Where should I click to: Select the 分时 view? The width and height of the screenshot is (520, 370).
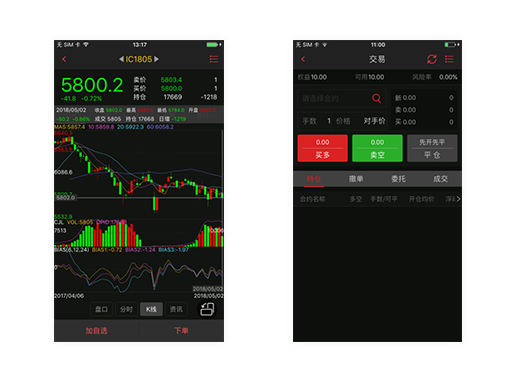point(126,309)
